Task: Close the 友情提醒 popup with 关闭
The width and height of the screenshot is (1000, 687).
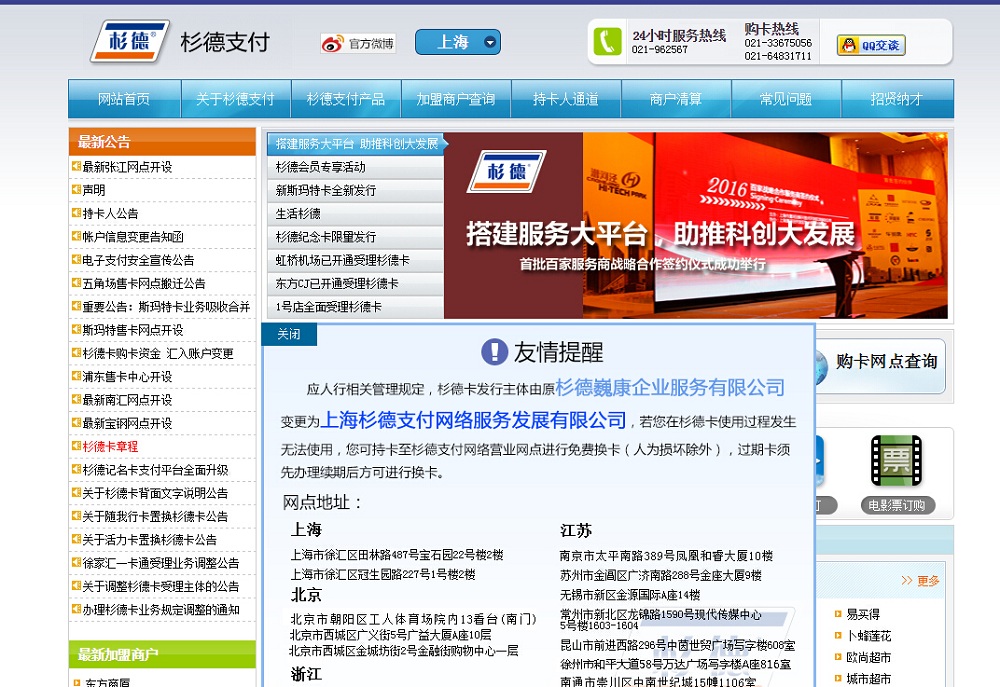Action: (x=289, y=334)
